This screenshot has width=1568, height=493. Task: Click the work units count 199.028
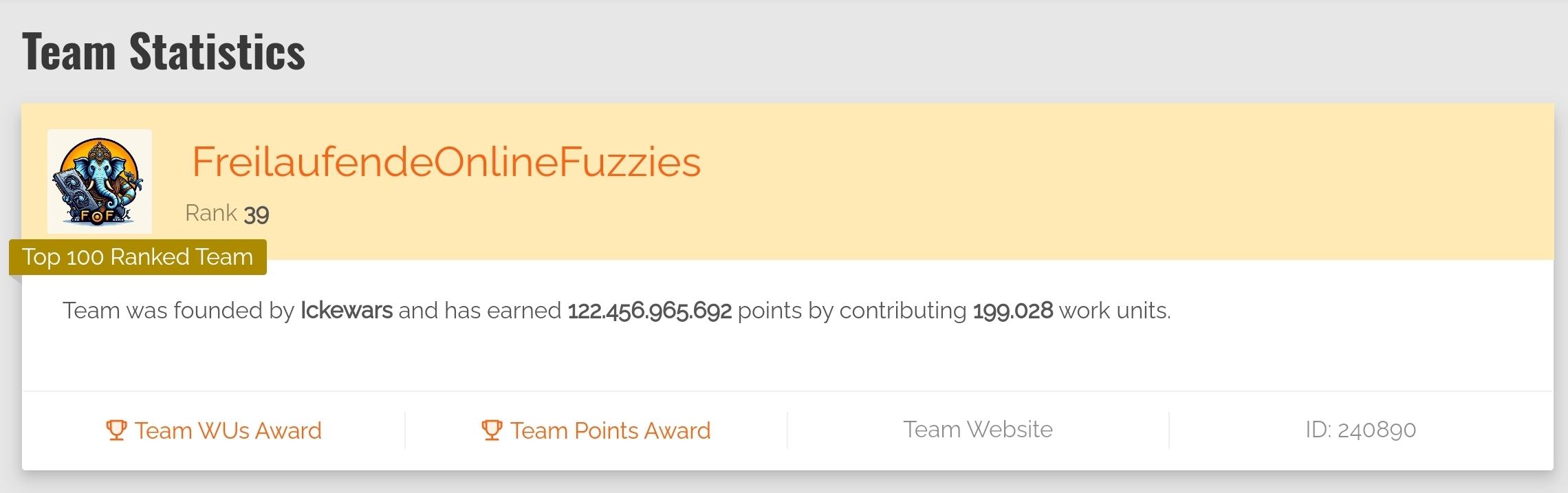1013,311
